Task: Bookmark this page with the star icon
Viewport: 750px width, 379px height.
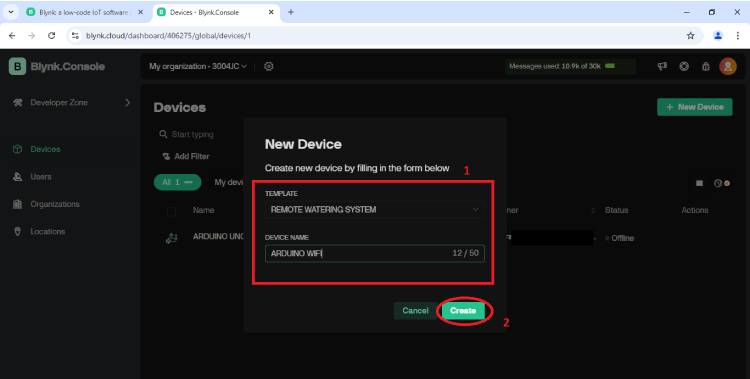Action: coord(690,35)
